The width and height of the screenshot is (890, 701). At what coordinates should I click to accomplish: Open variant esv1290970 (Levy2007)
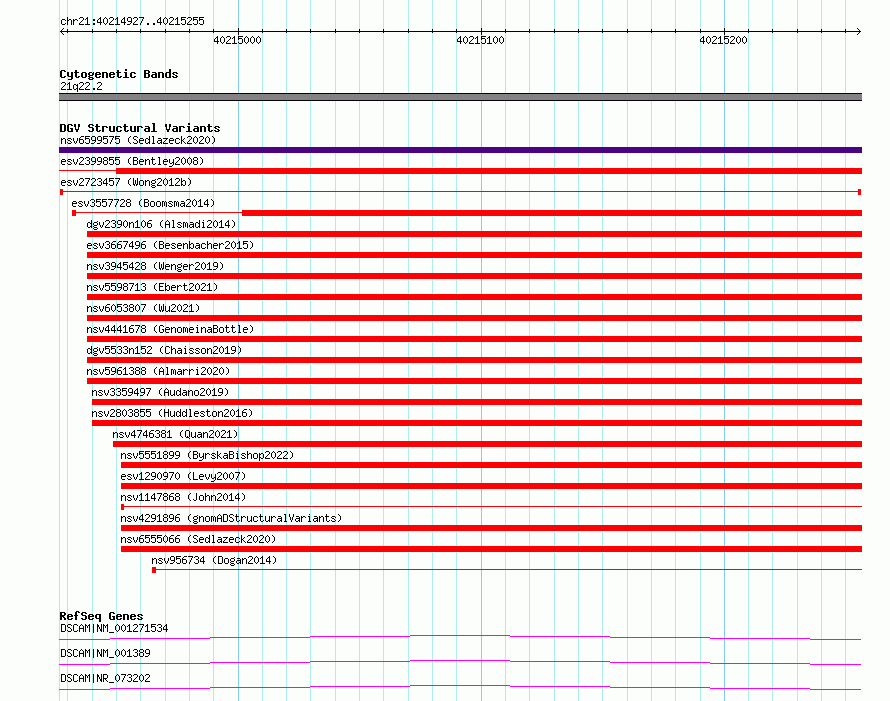point(183,476)
